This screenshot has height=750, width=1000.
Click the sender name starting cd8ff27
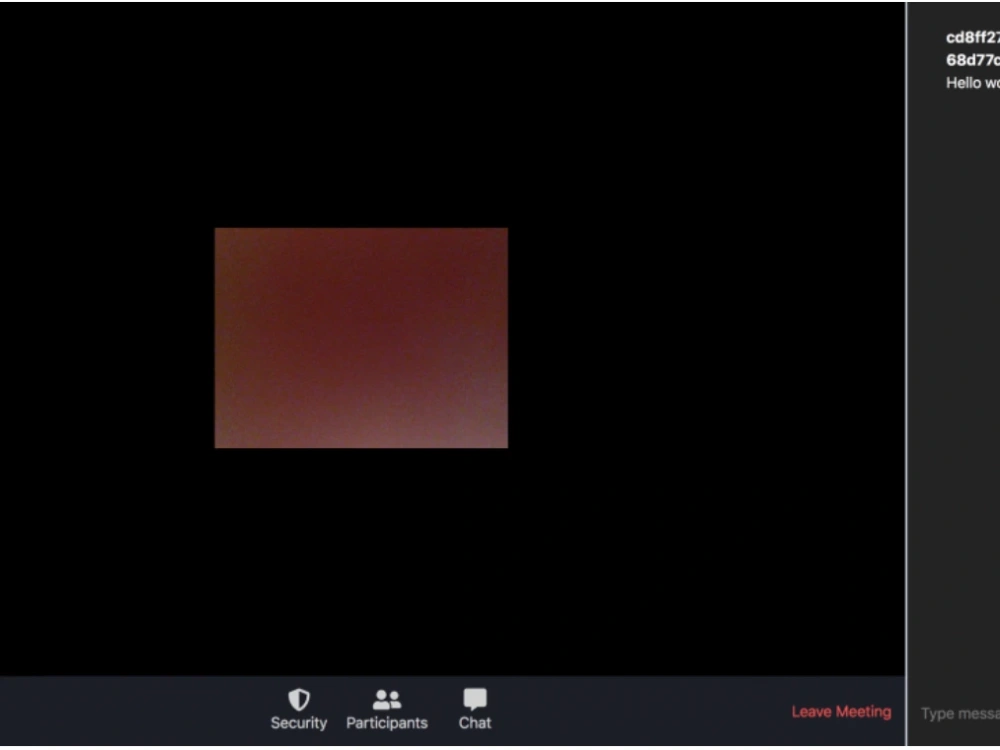pos(973,38)
